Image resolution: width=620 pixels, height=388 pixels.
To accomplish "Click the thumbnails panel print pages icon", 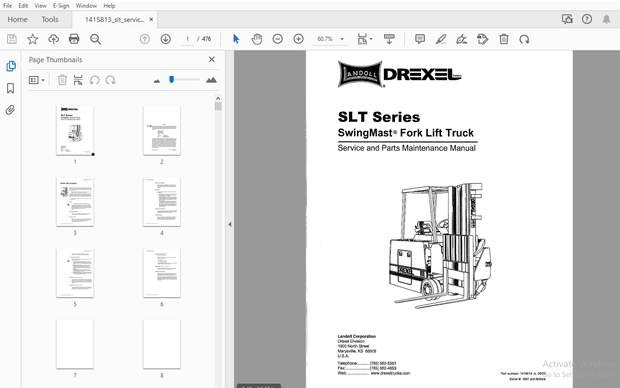I will [78, 80].
